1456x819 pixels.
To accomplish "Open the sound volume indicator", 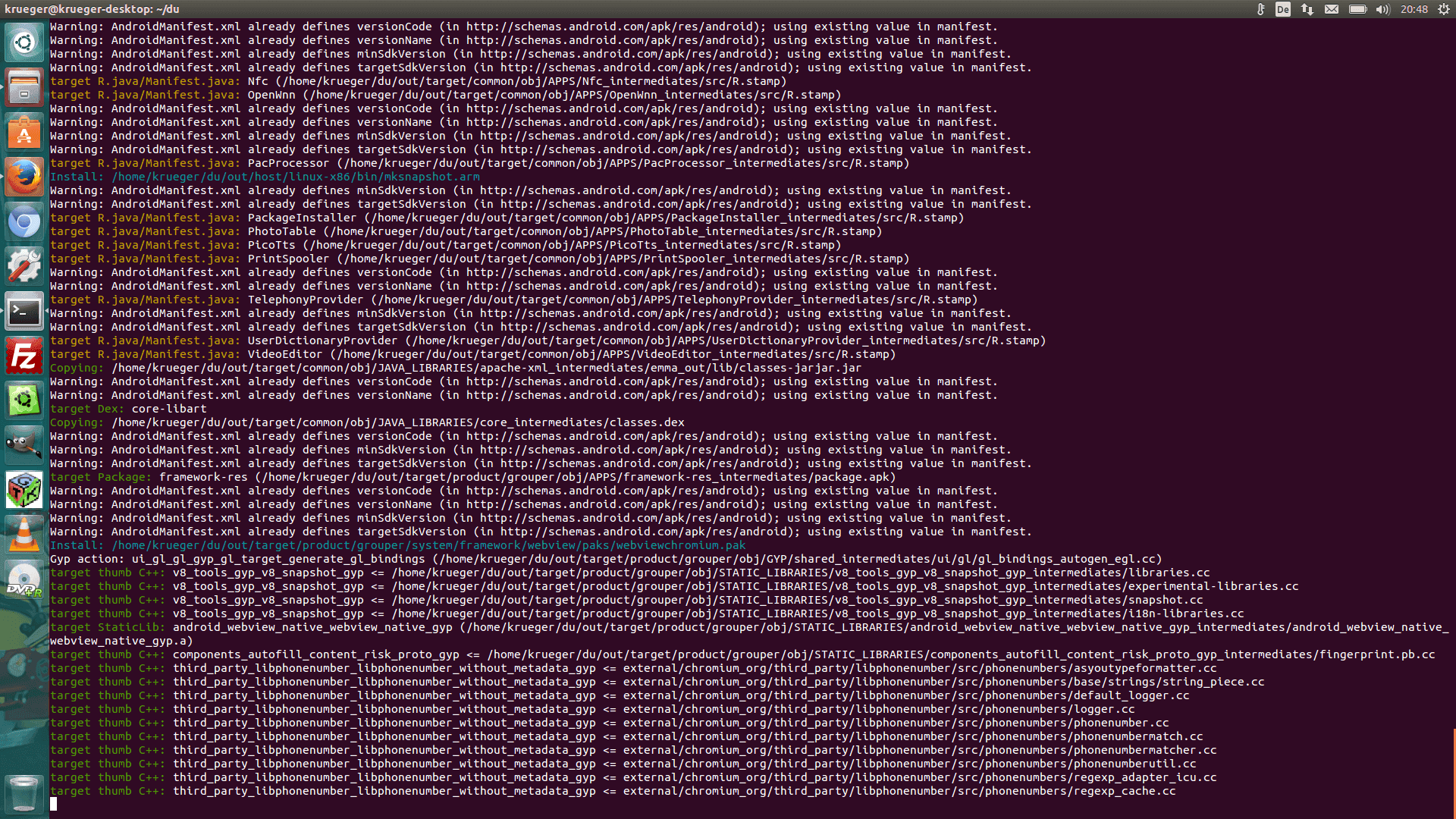I will [1382, 9].
